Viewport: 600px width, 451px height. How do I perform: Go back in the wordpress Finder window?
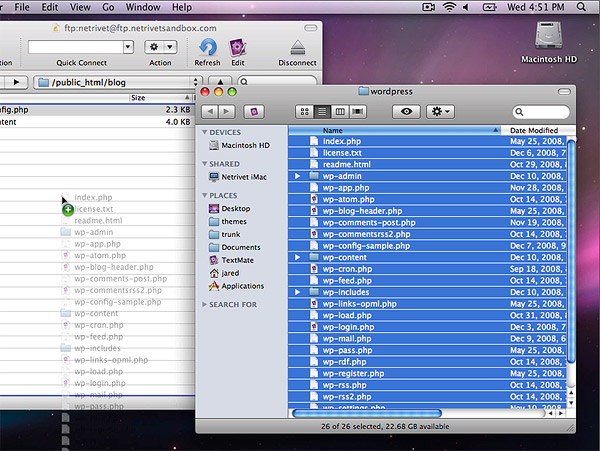pos(210,111)
